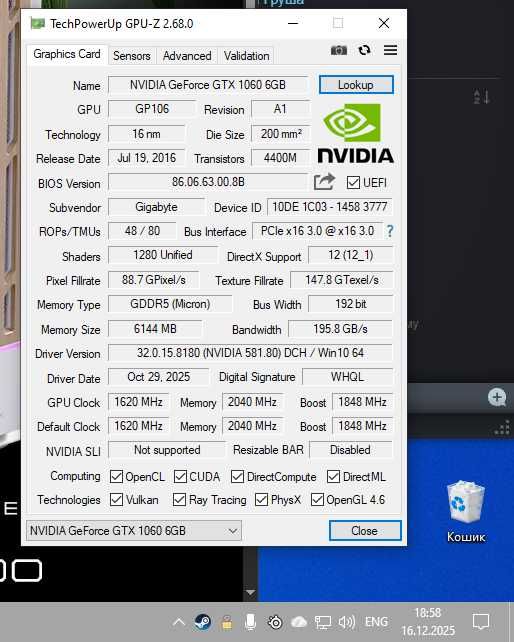Click the Release Date value Jul 19, 2016

[147, 158]
